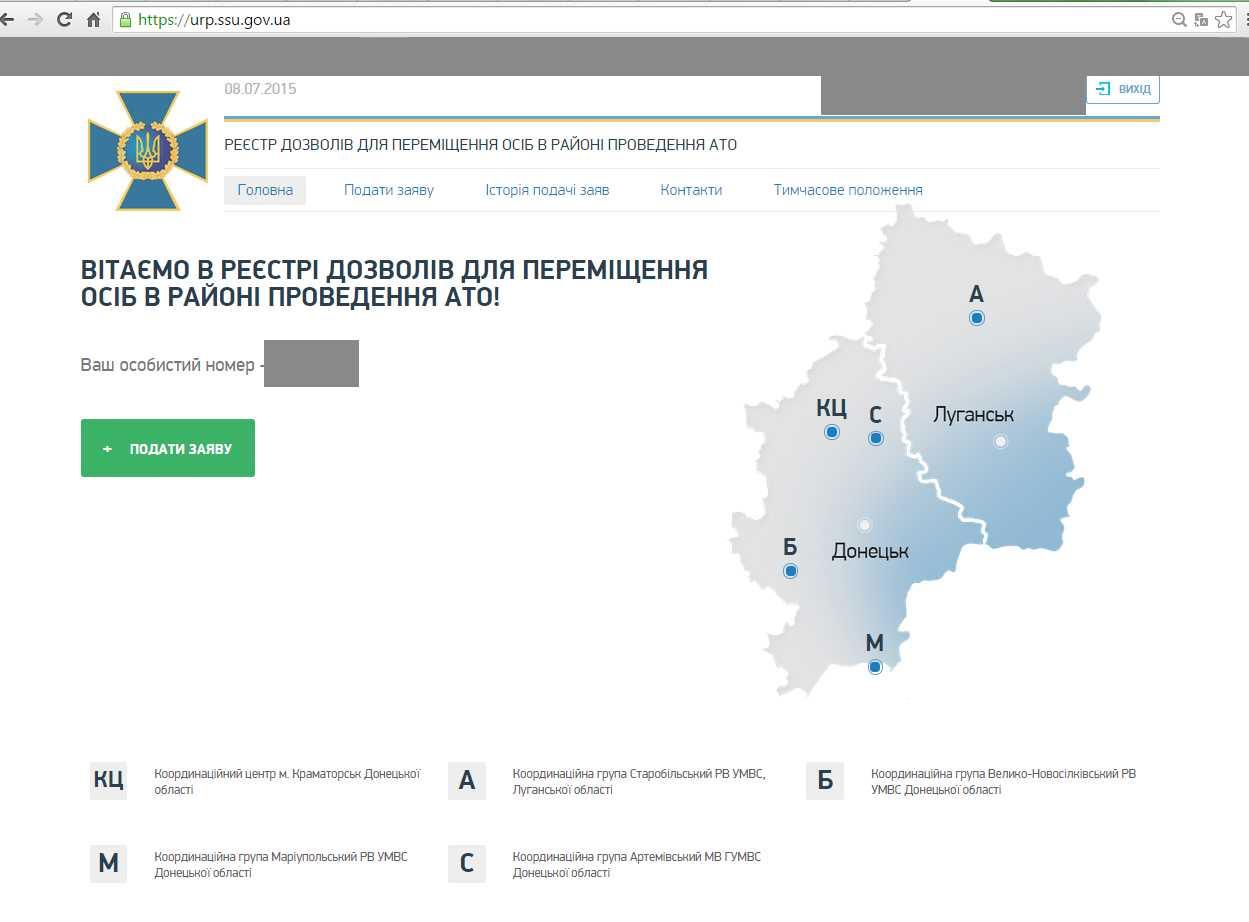Click the КЦ marker dot on the map
This screenshot has width=1249, height=922.
(831, 432)
